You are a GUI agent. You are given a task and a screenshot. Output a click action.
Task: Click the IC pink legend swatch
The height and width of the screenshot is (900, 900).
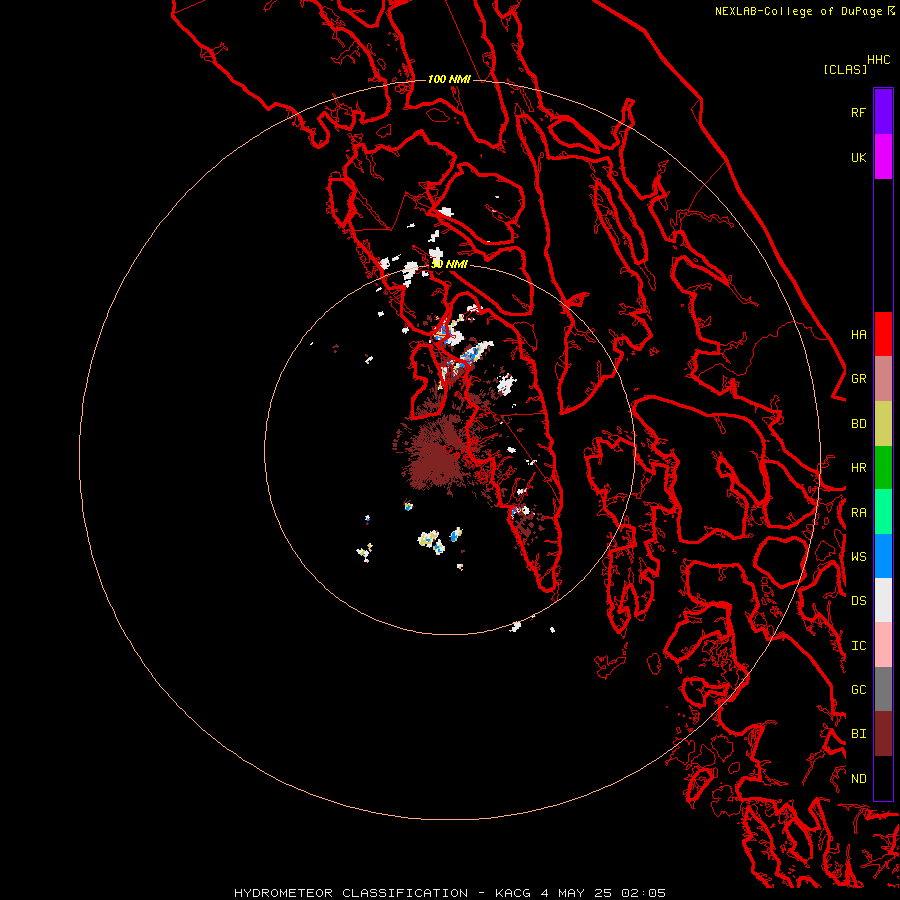(883, 645)
